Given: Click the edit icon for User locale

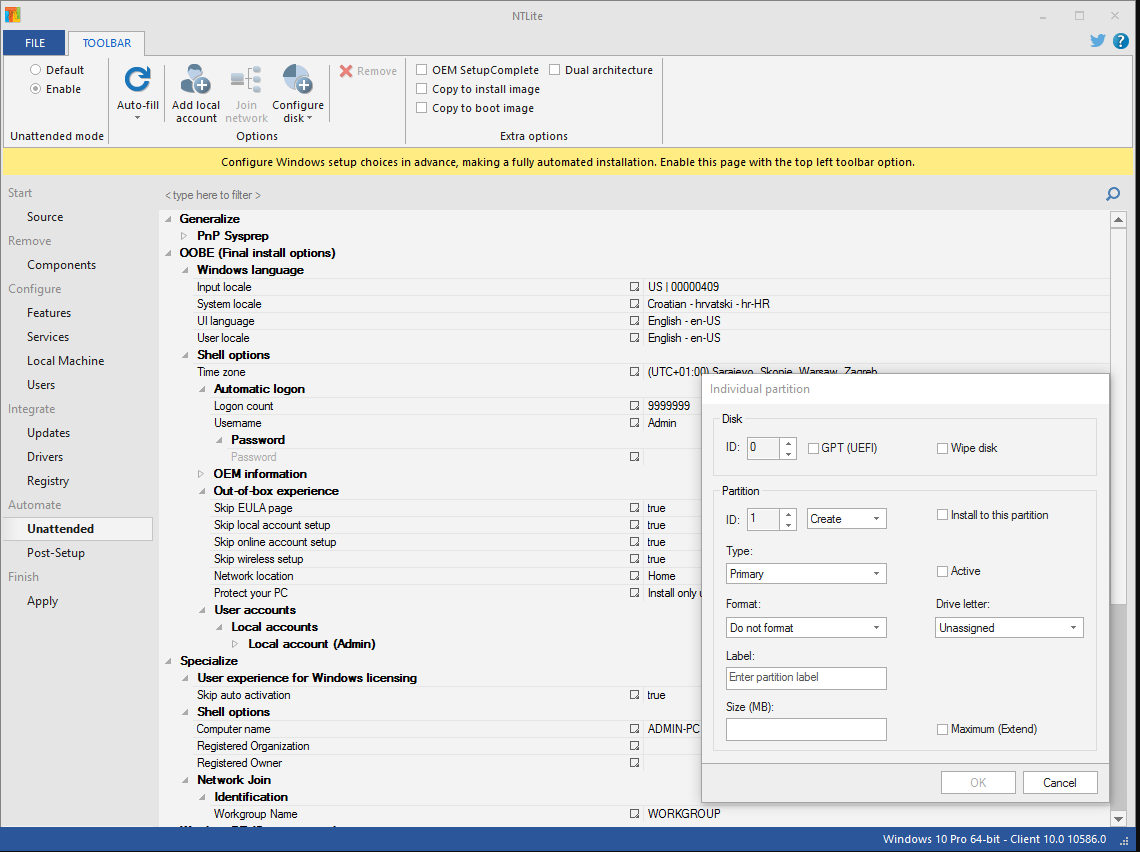Looking at the screenshot, I should point(635,338).
